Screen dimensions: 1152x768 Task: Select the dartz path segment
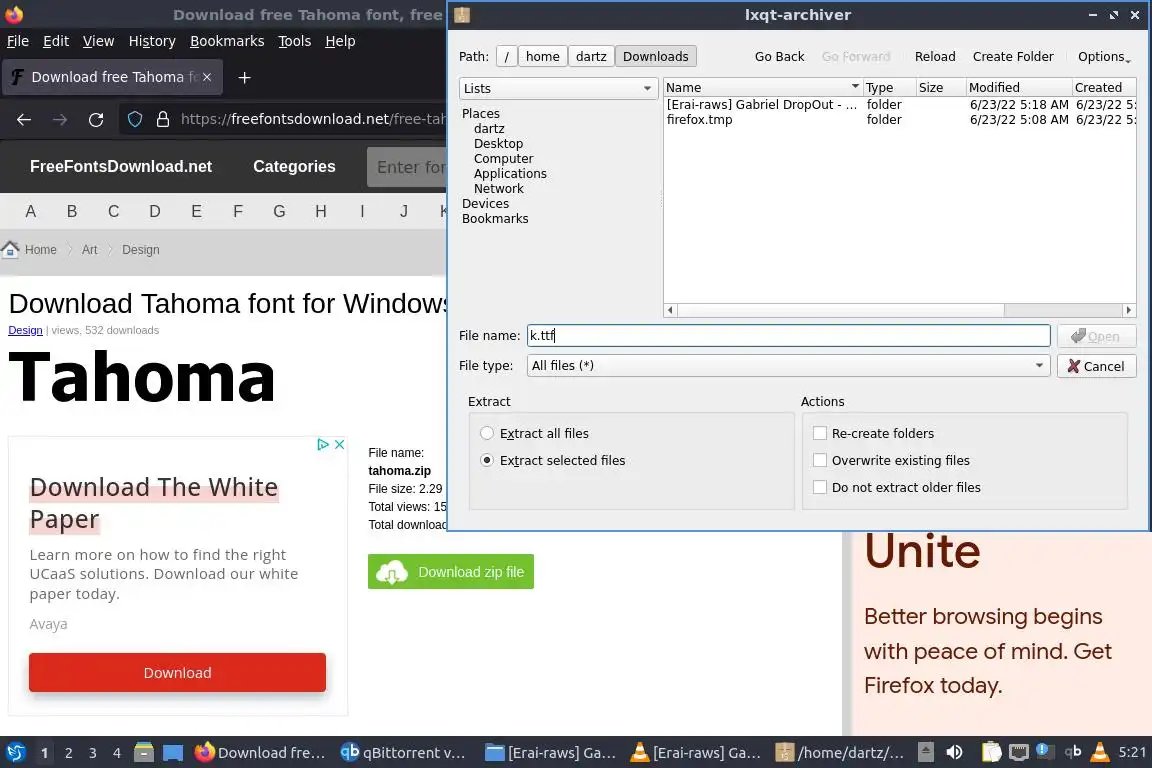pos(591,57)
